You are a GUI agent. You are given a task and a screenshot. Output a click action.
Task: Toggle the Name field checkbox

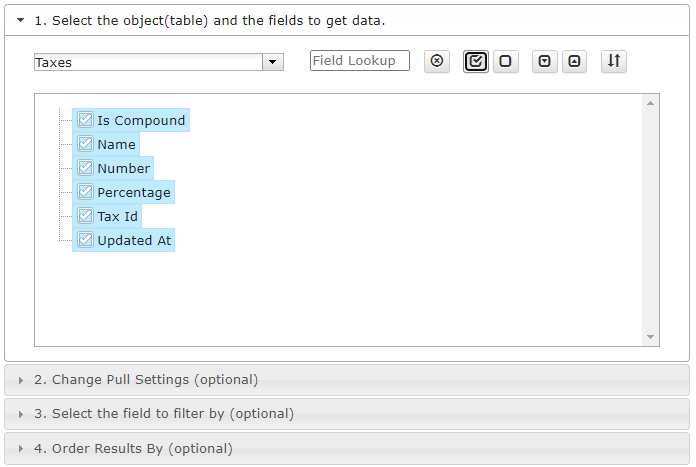85,144
